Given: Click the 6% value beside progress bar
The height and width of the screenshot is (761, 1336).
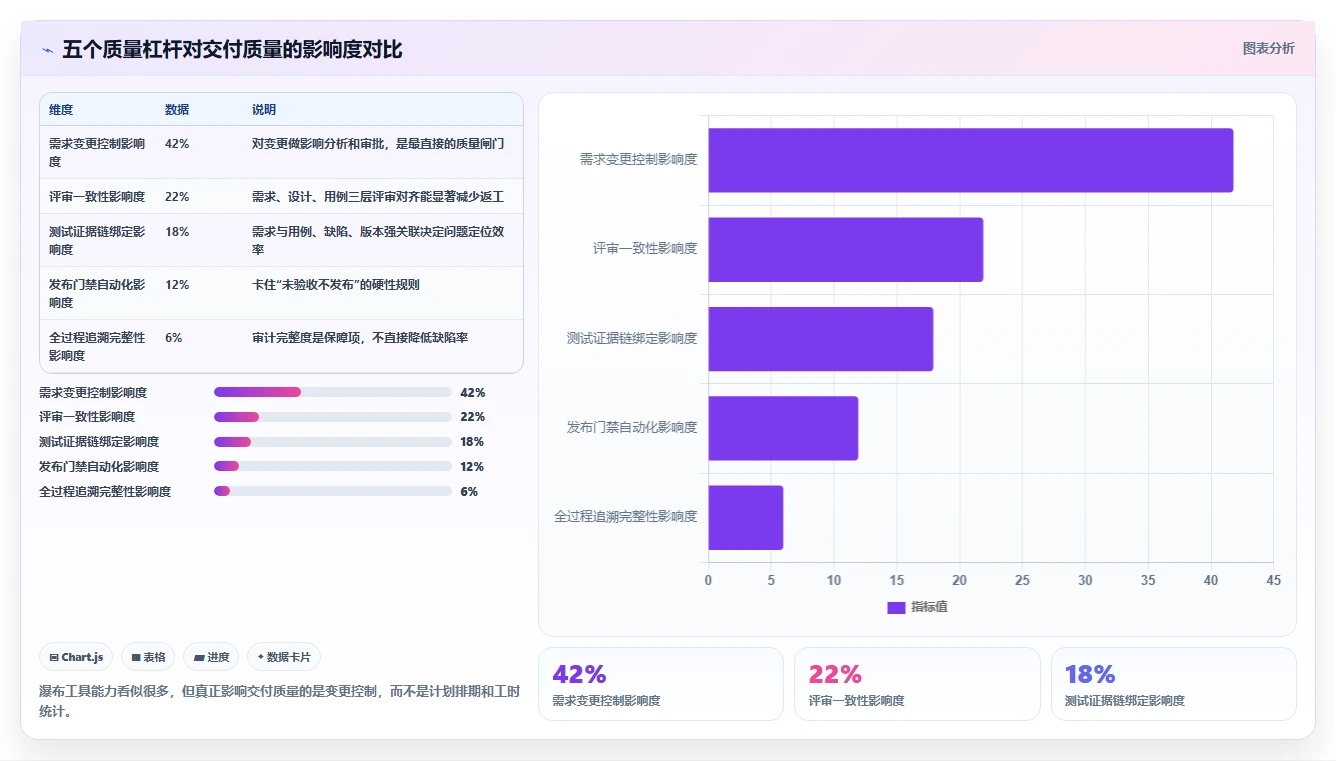Looking at the screenshot, I should pyautogui.click(x=469, y=491).
